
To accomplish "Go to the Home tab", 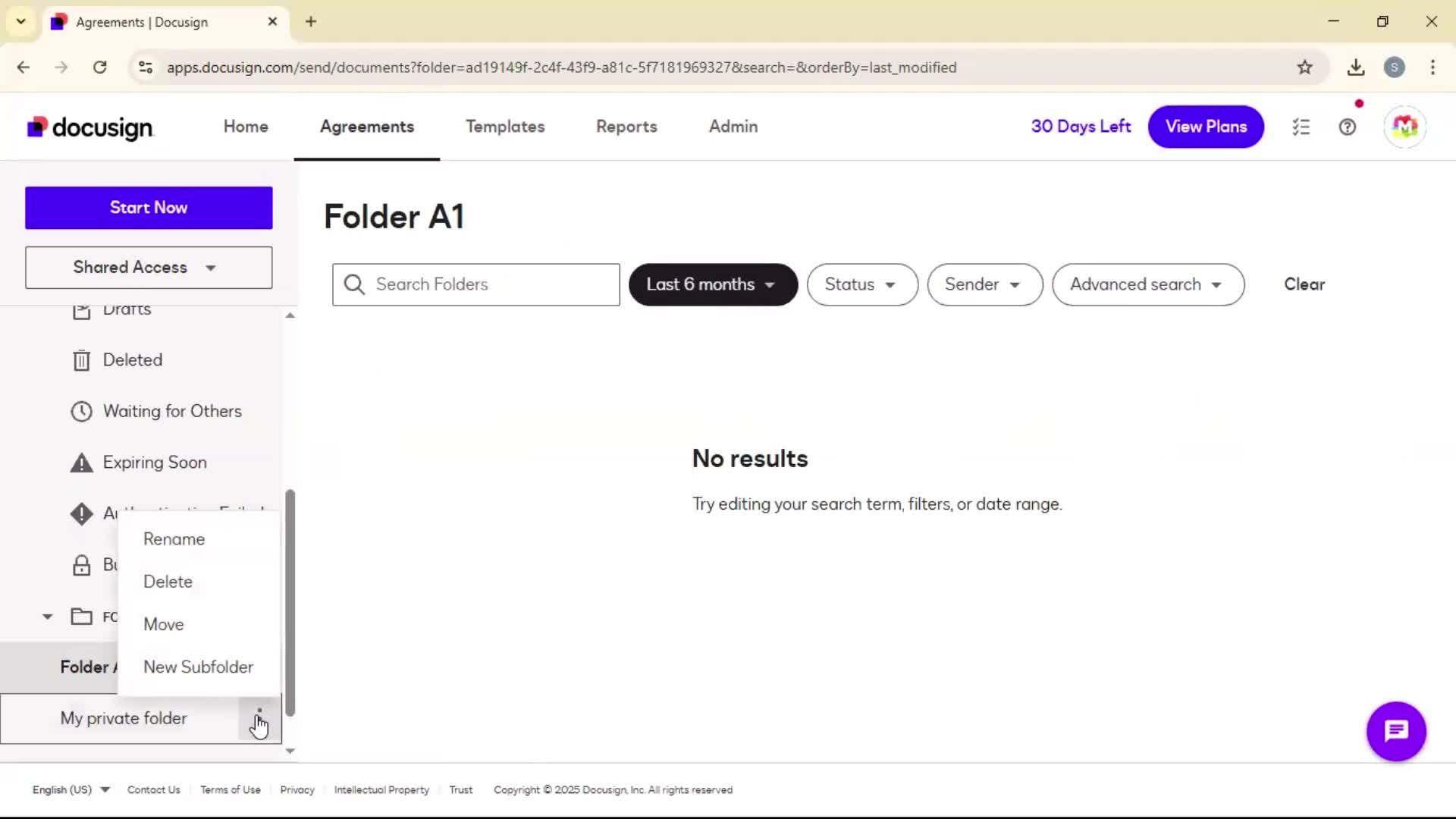I will tap(246, 127).
